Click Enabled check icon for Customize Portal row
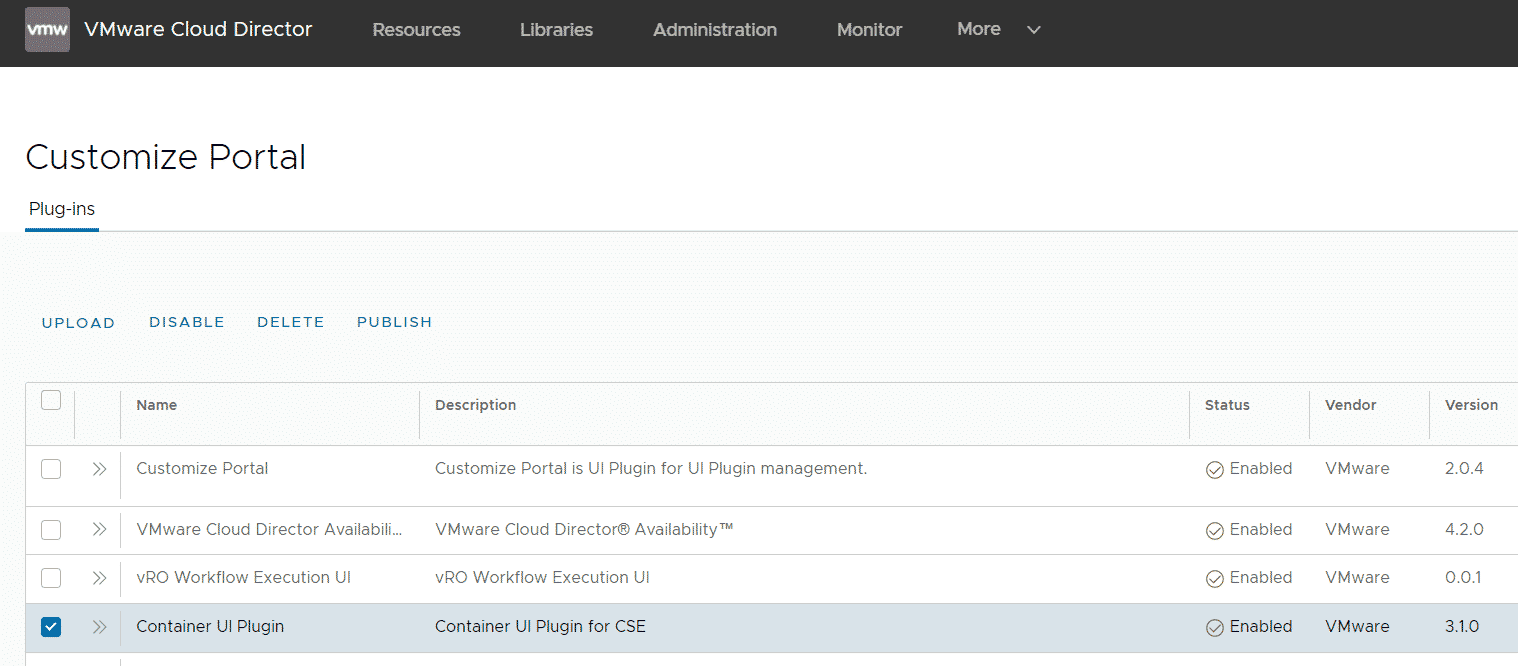The width and height of the screenshot is (1518, 666). [x=1215, y=470]
